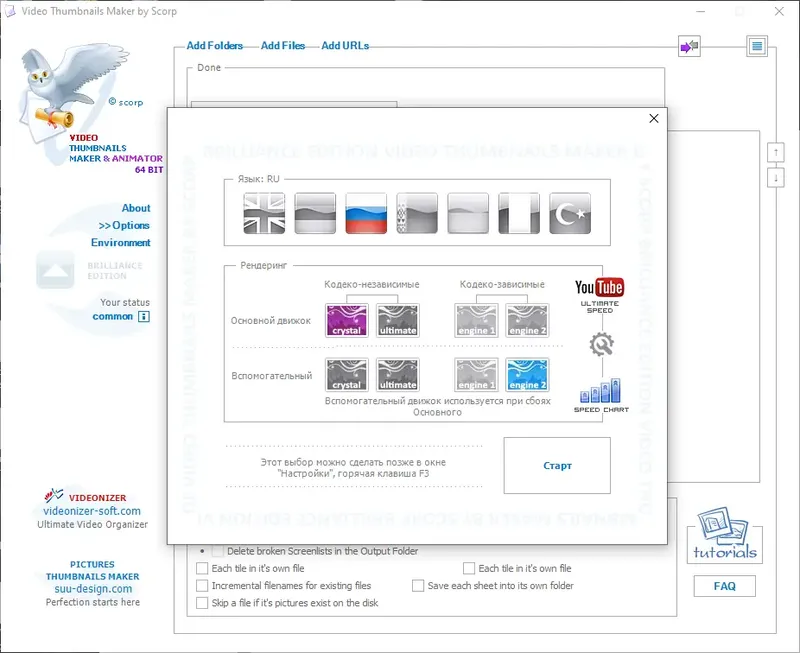Enable Save each sheet into its own folder
This screenshot has height=653, width=800.
[418, 585]
